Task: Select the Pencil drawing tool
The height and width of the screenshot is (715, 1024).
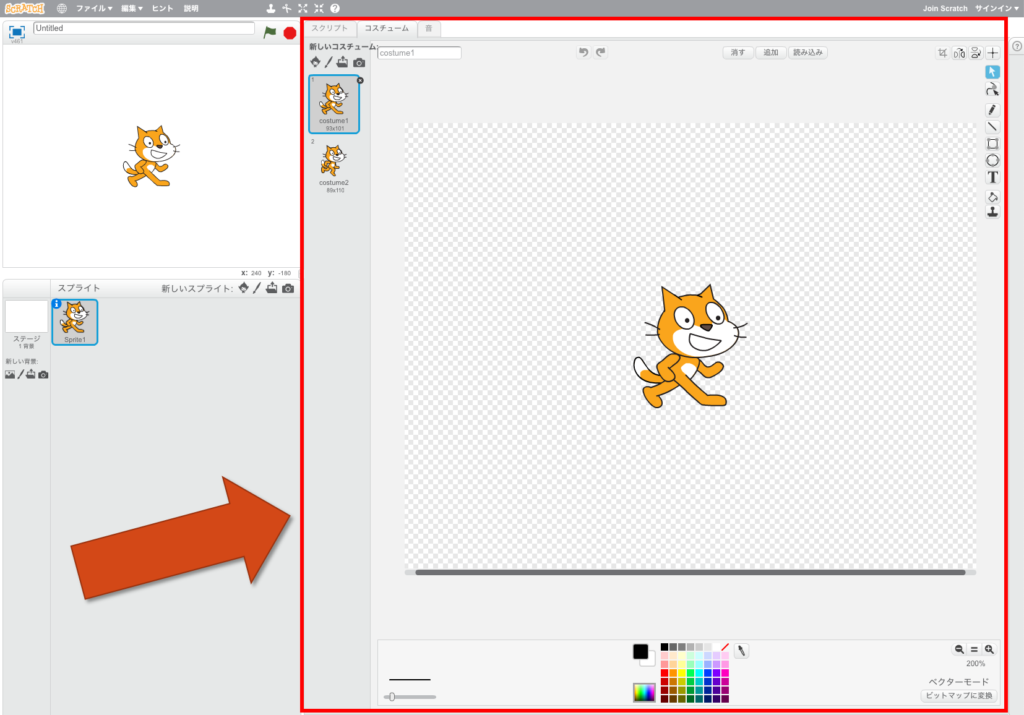Action: (x=992, y=109)
